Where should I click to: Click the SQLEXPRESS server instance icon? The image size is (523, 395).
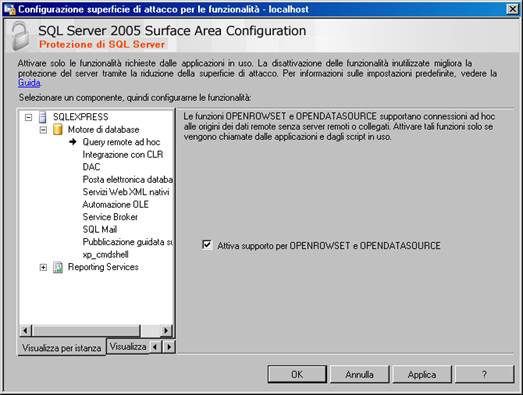point(43,117)
